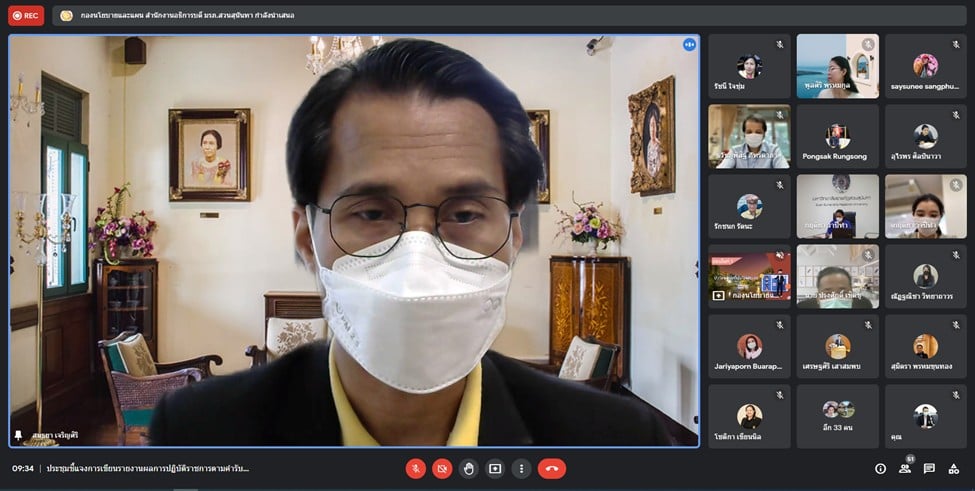Click the pin icon on the main video
The image size is (975, 491).
[18, 435]
